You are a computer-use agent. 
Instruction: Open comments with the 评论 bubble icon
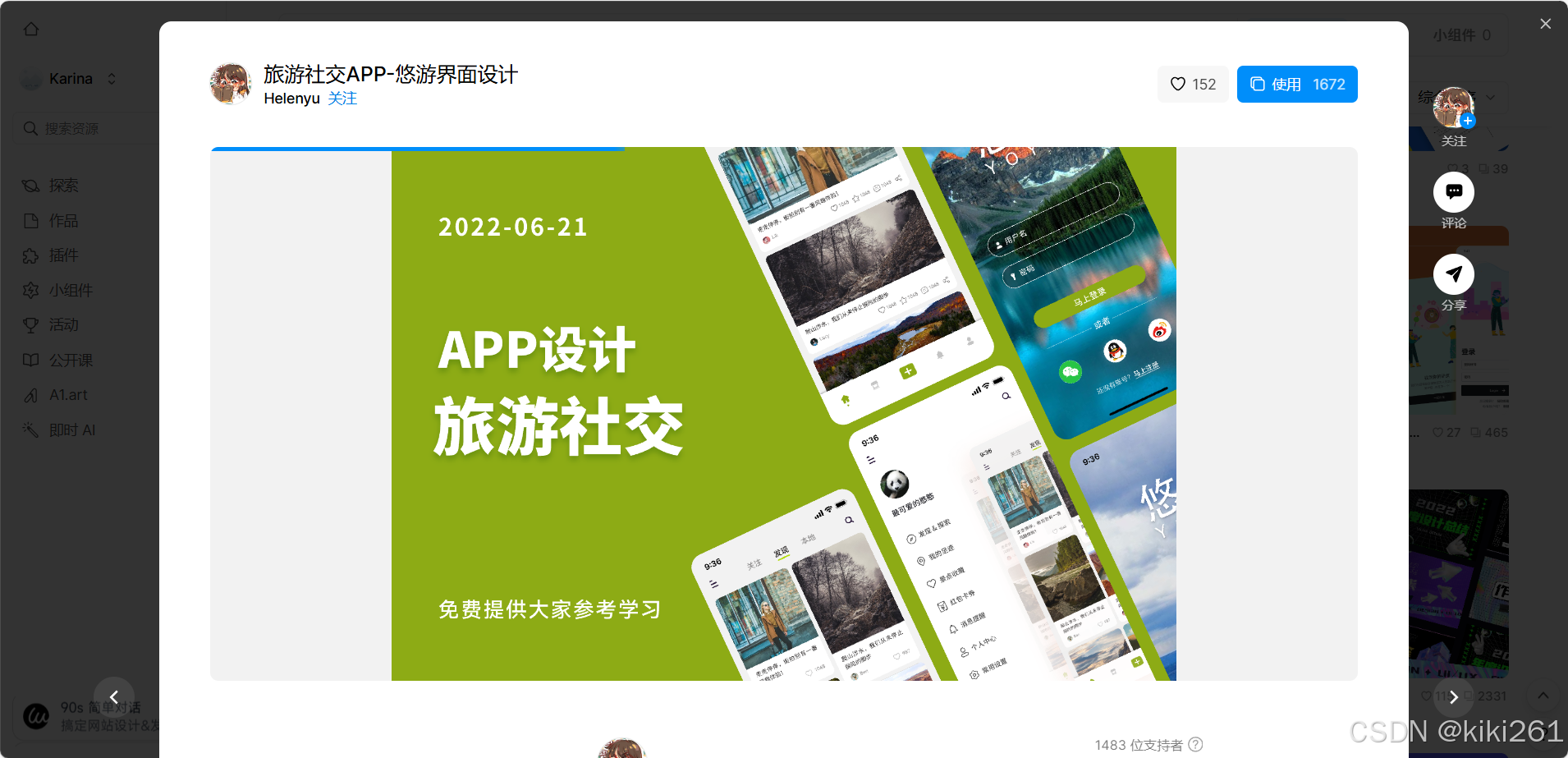1454,191
